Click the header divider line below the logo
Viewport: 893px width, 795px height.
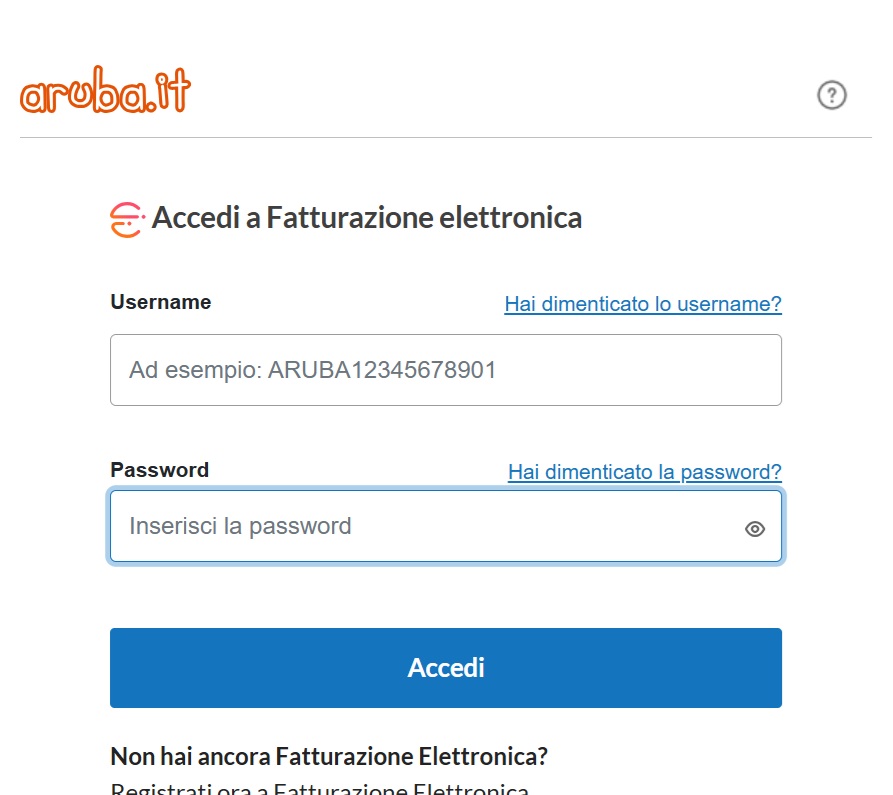(x=445, y=137)
